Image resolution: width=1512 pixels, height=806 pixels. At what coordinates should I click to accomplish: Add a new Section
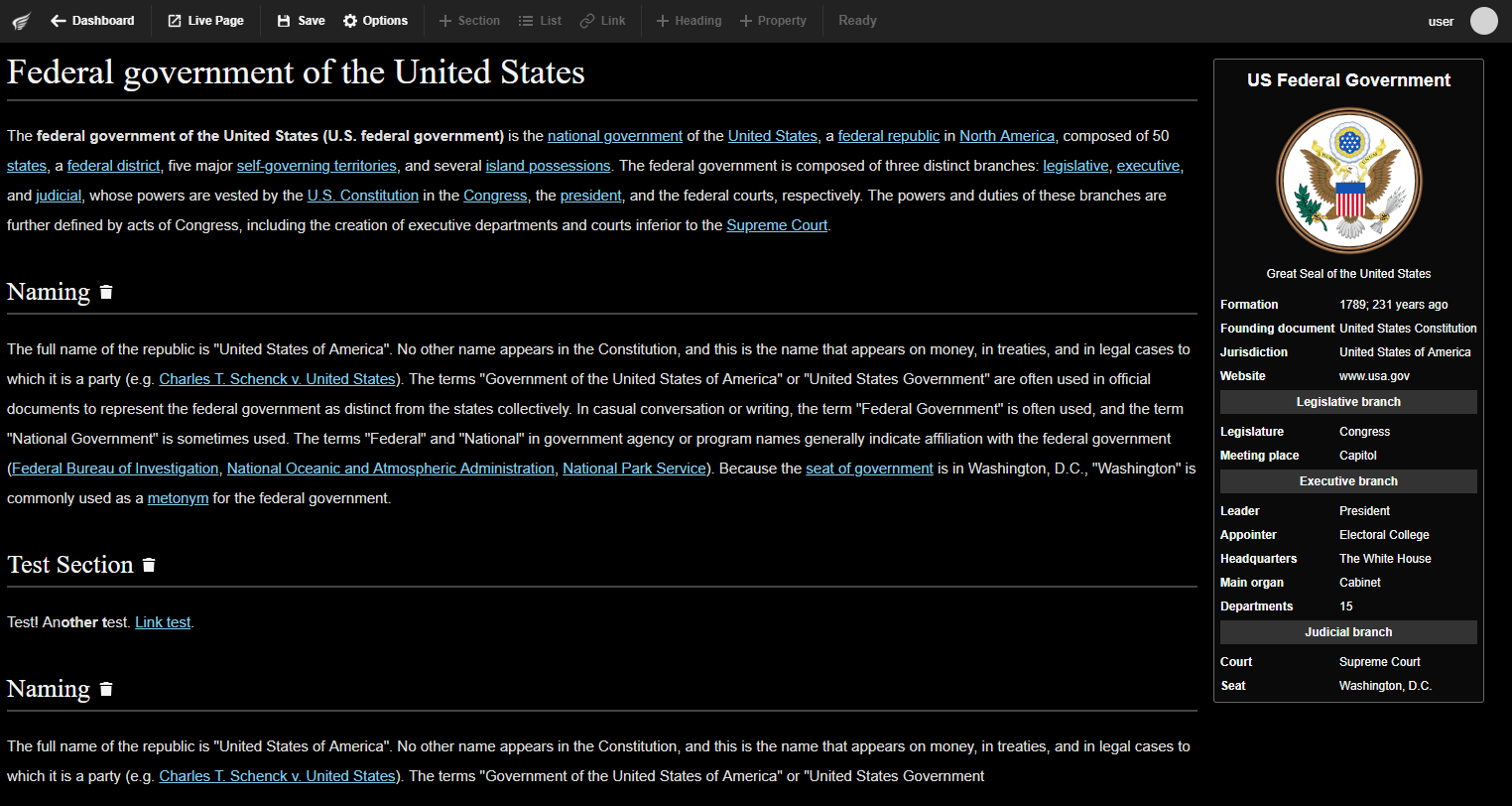point(469,21)
